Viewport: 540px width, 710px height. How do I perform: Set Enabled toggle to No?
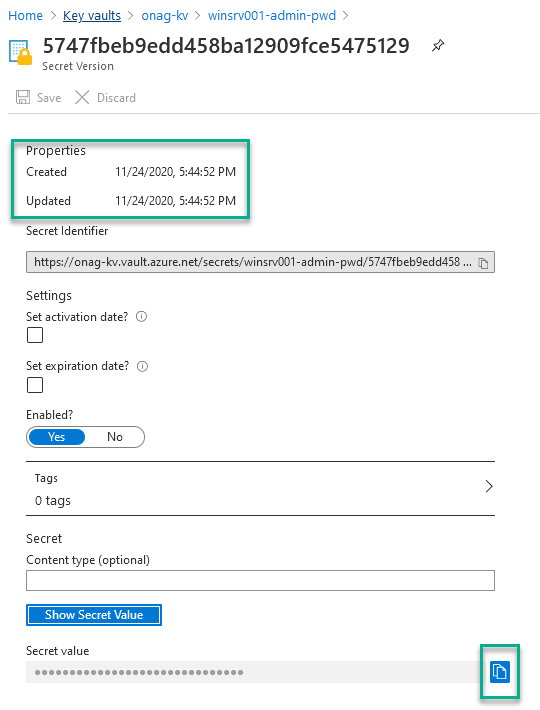click(115, 437)
